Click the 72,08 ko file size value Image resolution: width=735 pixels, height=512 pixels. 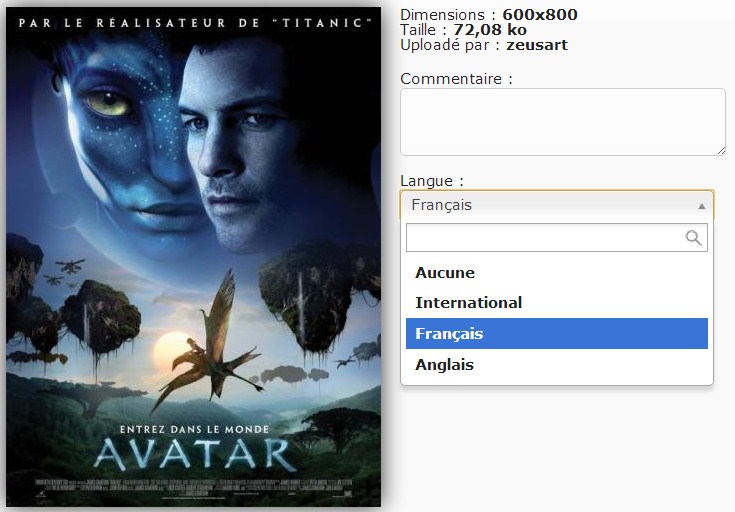(x=490, y=30)
